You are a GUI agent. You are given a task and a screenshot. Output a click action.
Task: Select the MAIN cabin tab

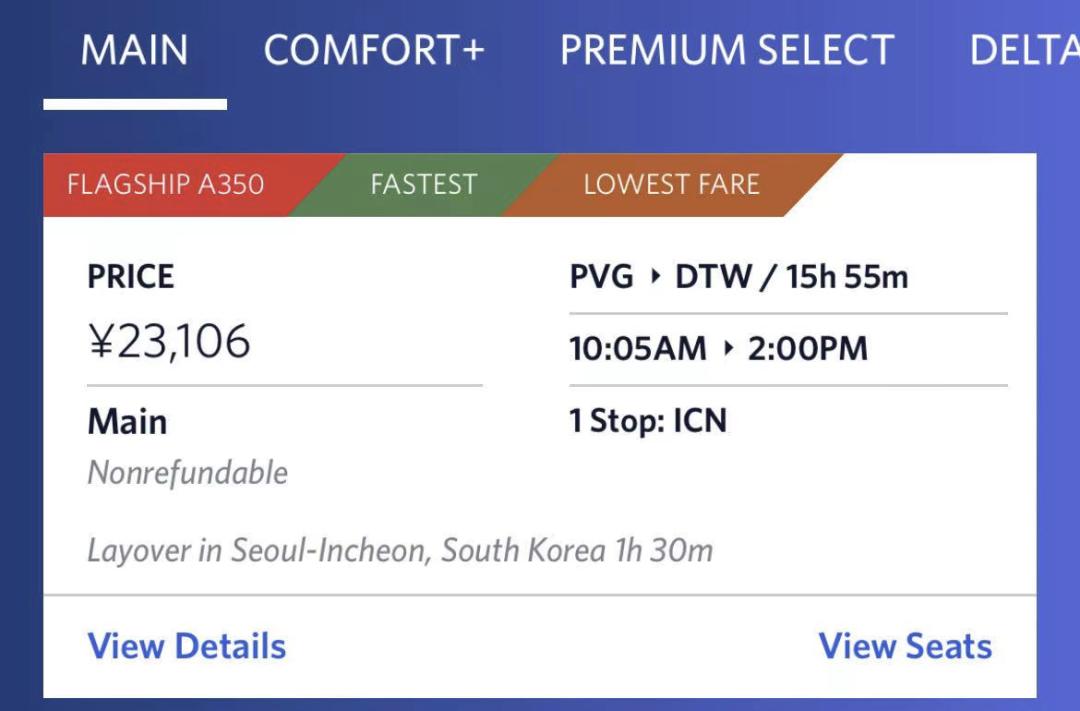click(x=134, y=51)
